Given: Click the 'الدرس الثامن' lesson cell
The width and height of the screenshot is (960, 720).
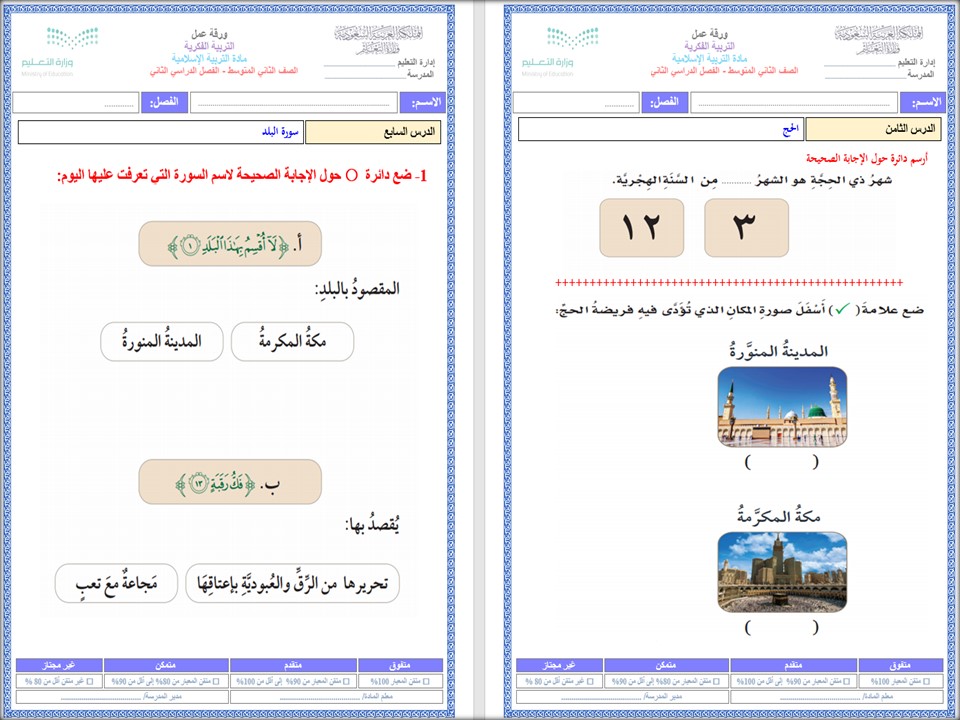Looking at the screenshot, I should [x=873, y=130].
